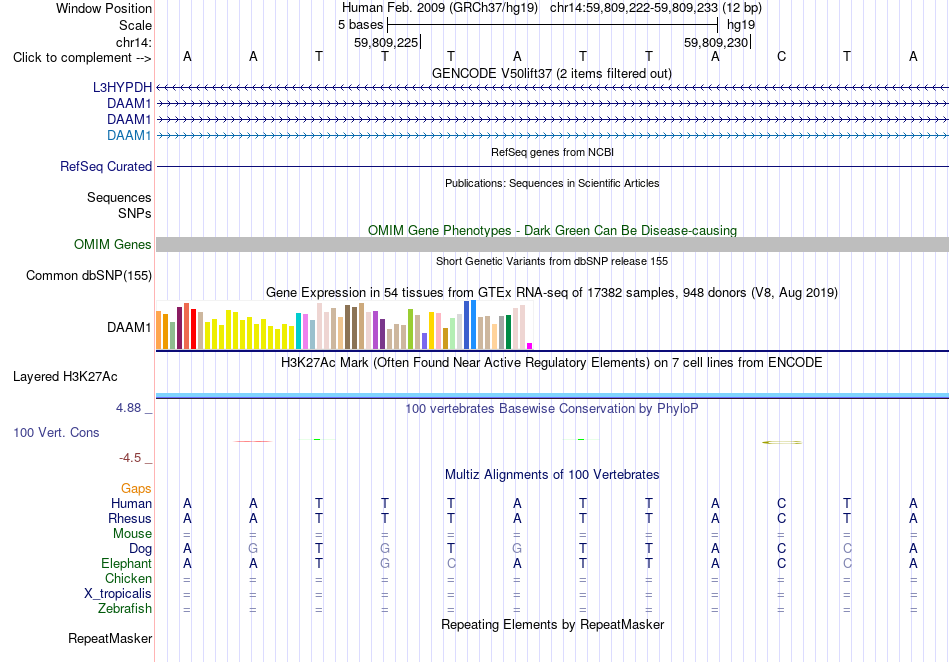Click the chr14:59,809,222-59,809,233 position text
Image resolution: width=950 pixels, height=662 pixels.
coord(656,8)
